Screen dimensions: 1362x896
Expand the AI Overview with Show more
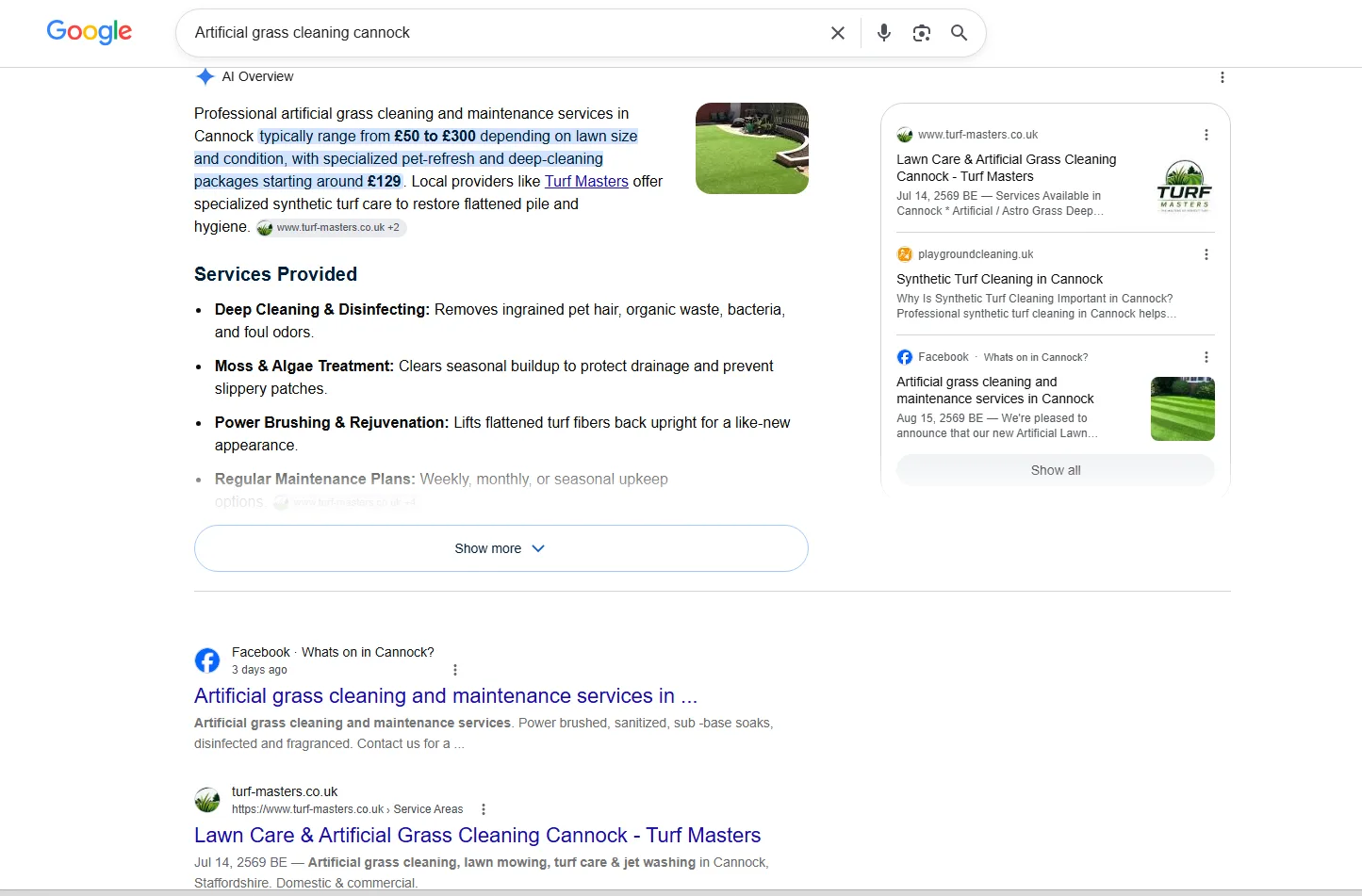tap(501, 548)
